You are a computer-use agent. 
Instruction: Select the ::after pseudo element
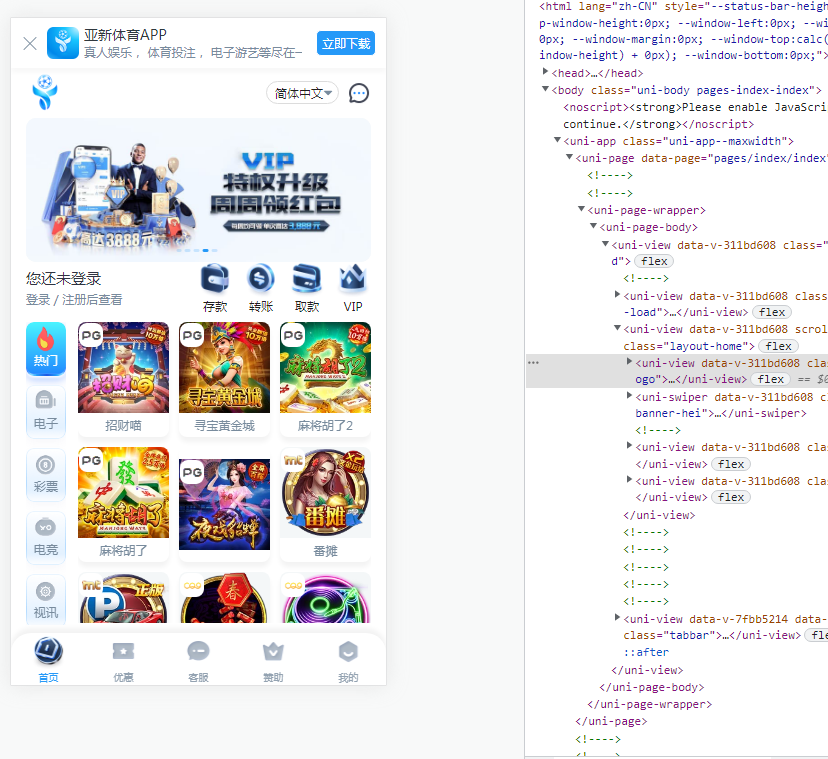(645, 652)
